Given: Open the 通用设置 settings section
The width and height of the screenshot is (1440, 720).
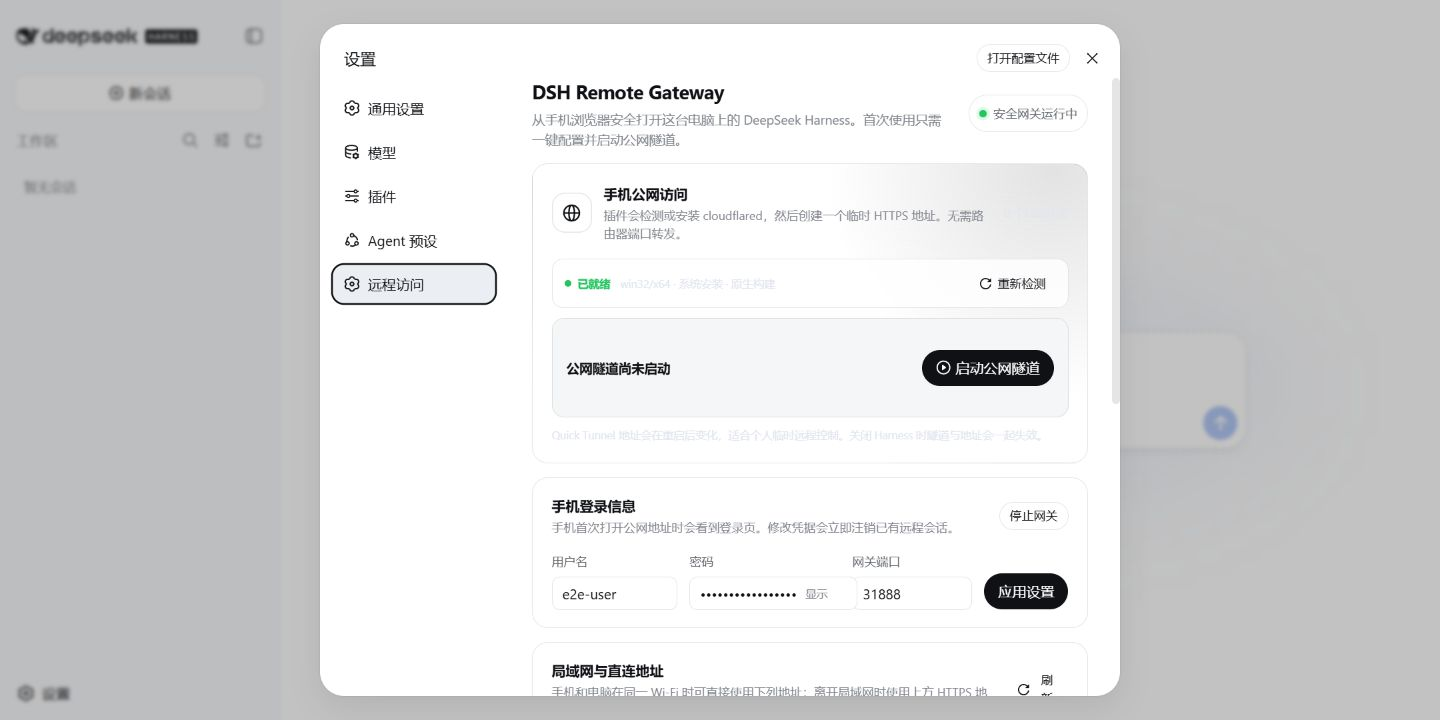Looking at the screenshot, I should click(x=414, y=109).
